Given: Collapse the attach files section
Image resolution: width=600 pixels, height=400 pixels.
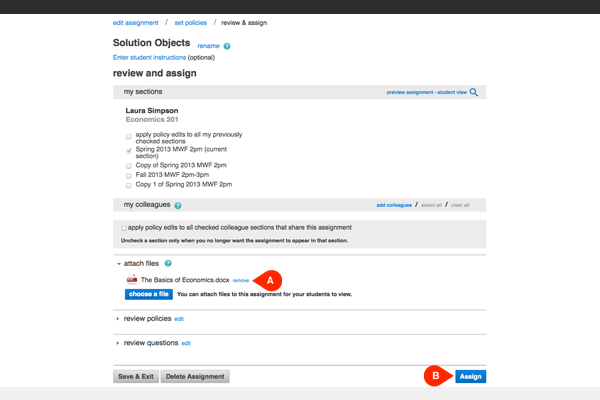Looking at the screenshot, I should (x=118, y=262).
